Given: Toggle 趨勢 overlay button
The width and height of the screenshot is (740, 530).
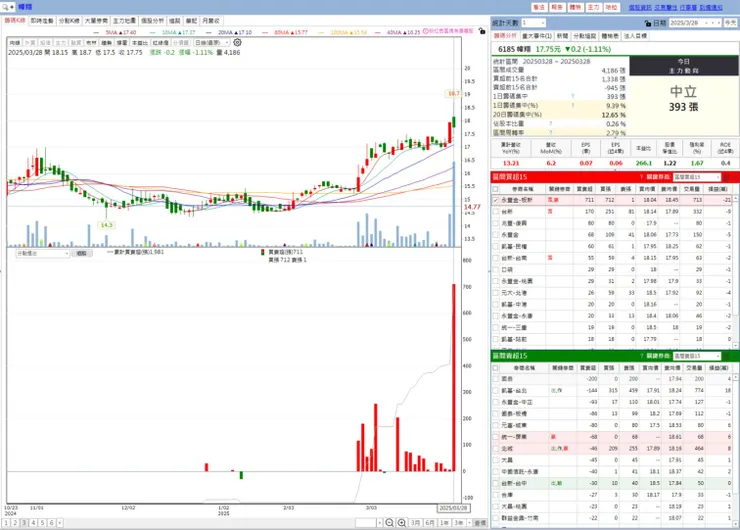Looking at the screenshot, I should coord(107,42).
